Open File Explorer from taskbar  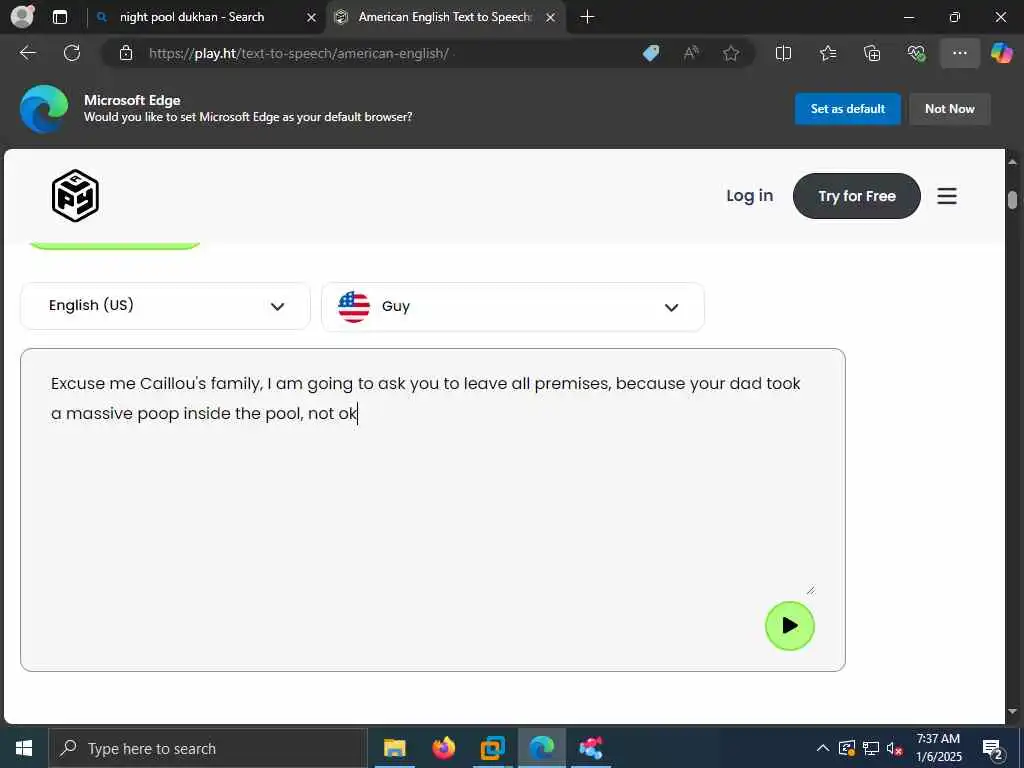(394, 748)
